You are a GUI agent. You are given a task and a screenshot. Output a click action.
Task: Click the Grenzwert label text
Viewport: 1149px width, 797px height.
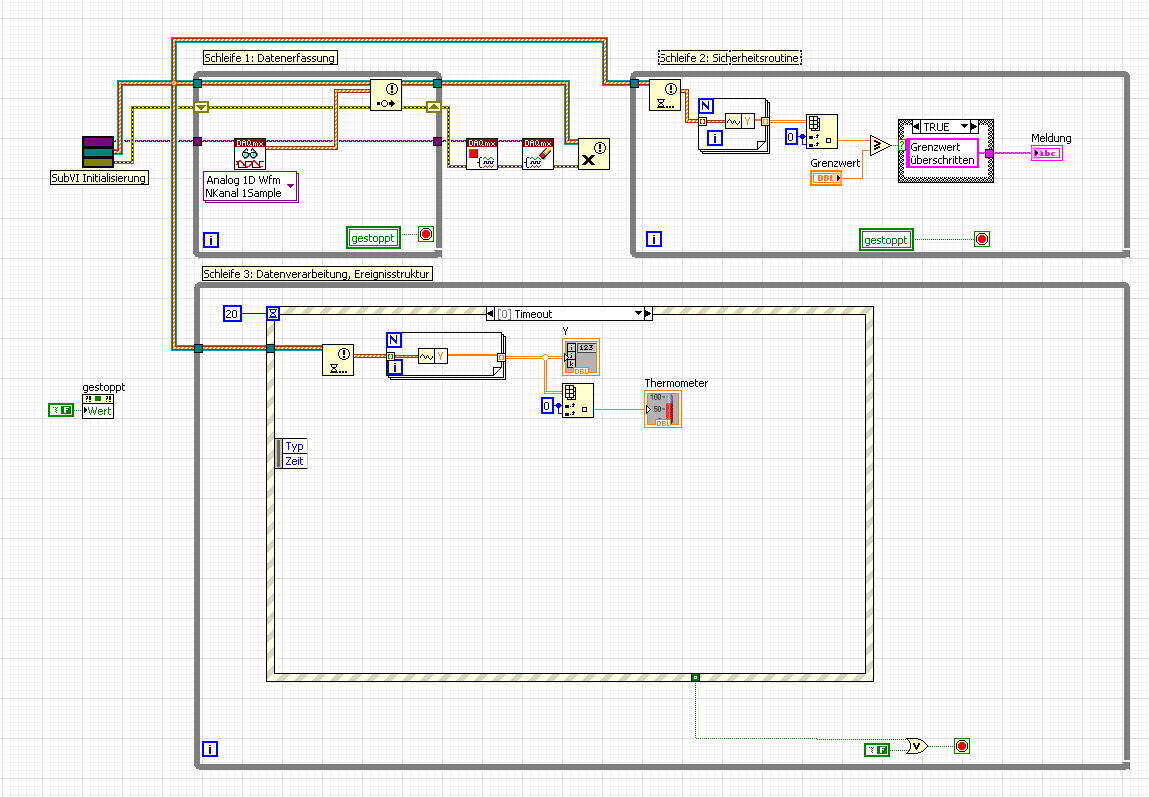pyautogui.click(x=835, y=163)
